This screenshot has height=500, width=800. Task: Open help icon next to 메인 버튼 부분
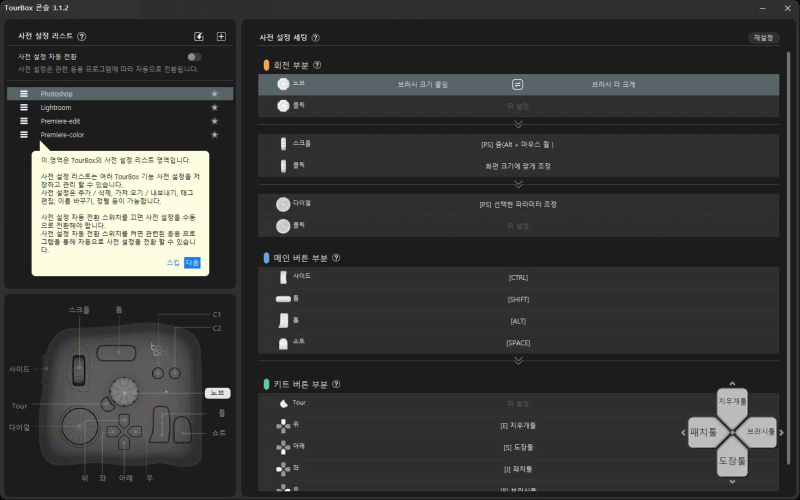point(336,258)
